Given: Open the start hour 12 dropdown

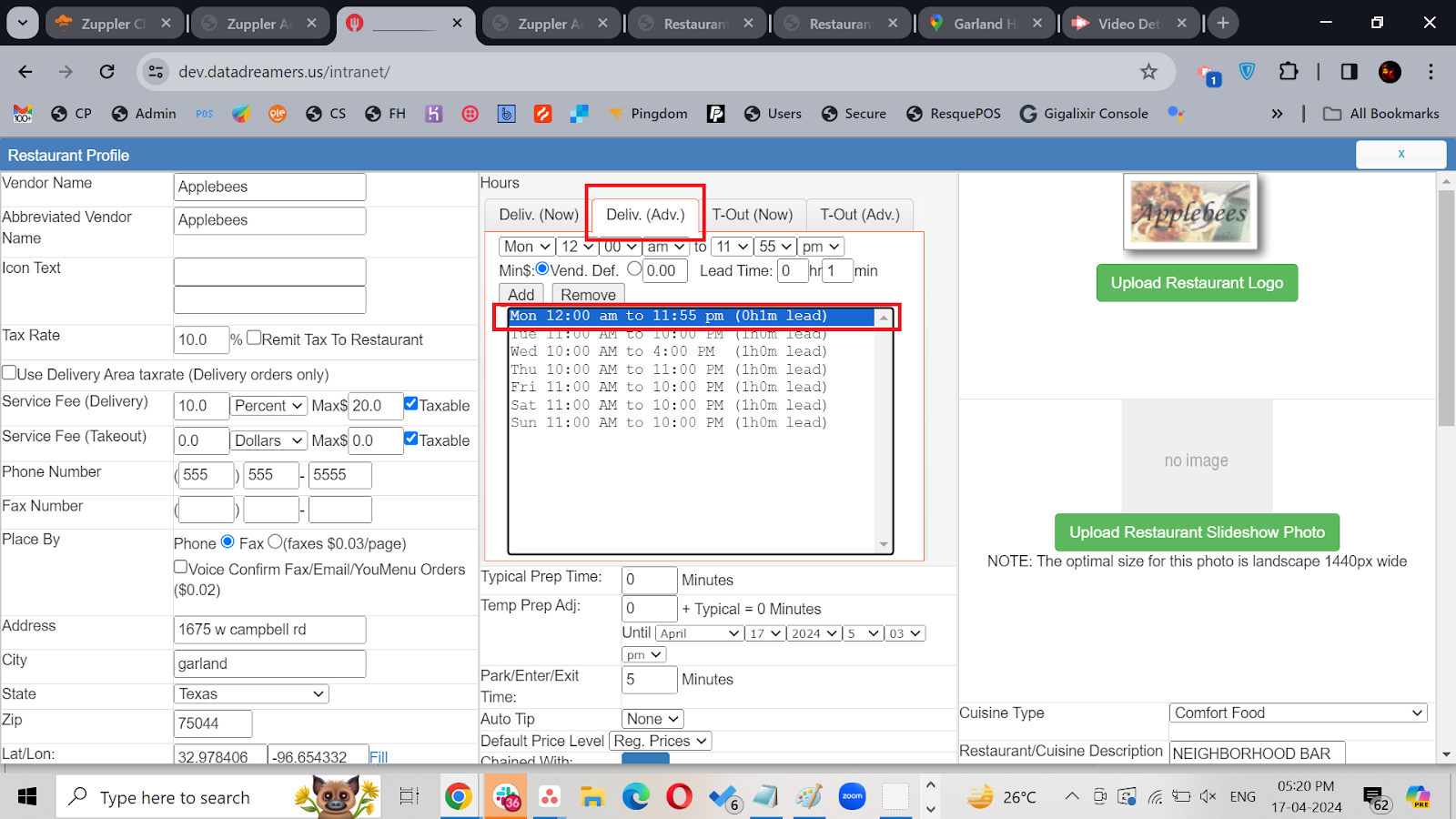Looking at the screenshot, I should click(577, 247).
